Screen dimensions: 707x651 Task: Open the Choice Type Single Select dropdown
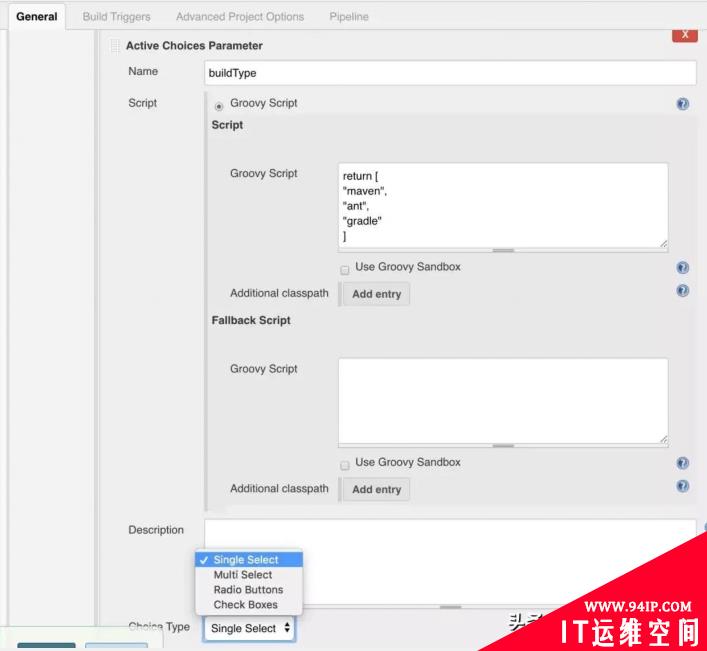pyautogui.click(x=250, y=628)
